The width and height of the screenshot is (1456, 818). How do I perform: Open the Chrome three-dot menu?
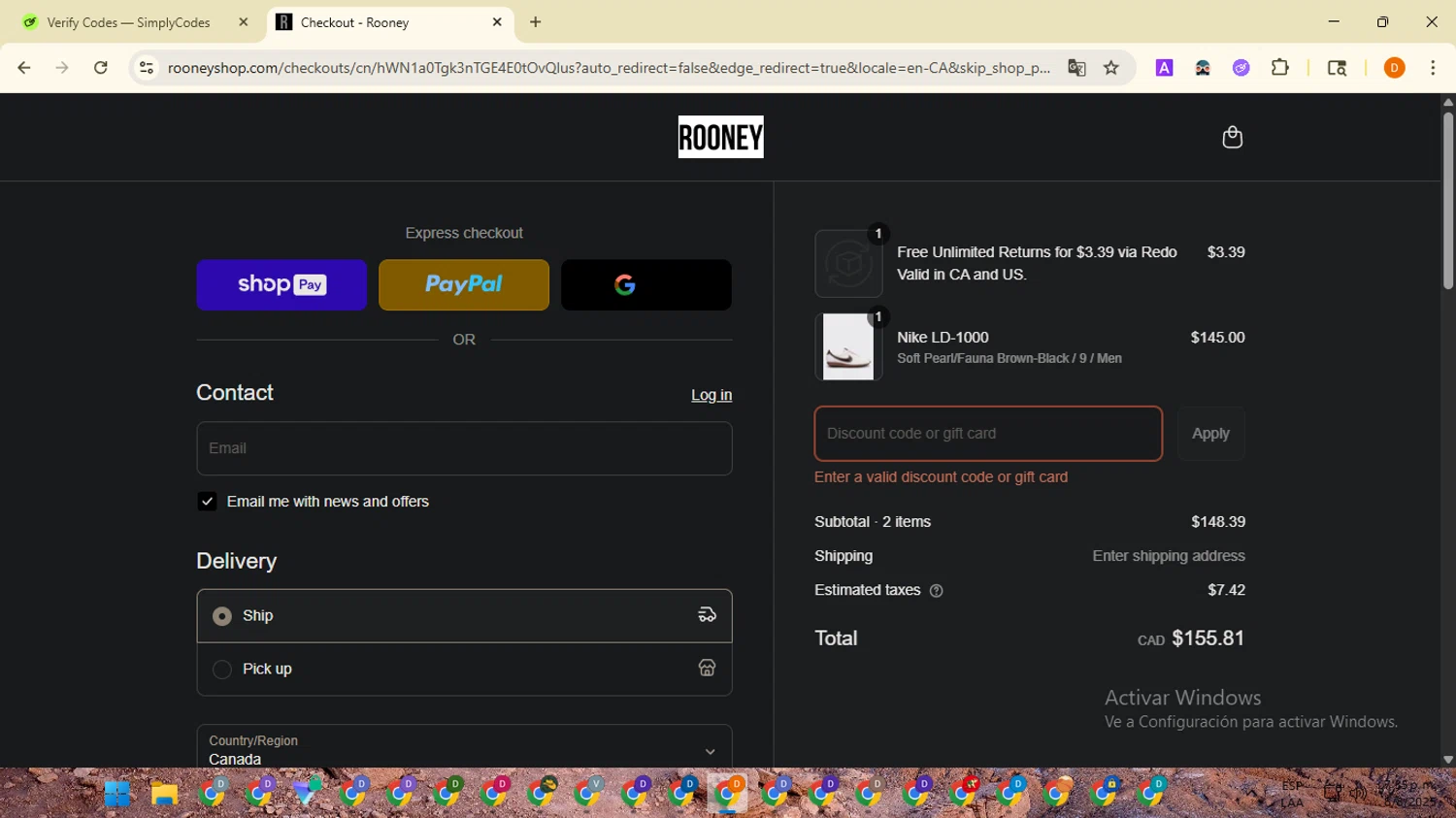coord(1433,68)
